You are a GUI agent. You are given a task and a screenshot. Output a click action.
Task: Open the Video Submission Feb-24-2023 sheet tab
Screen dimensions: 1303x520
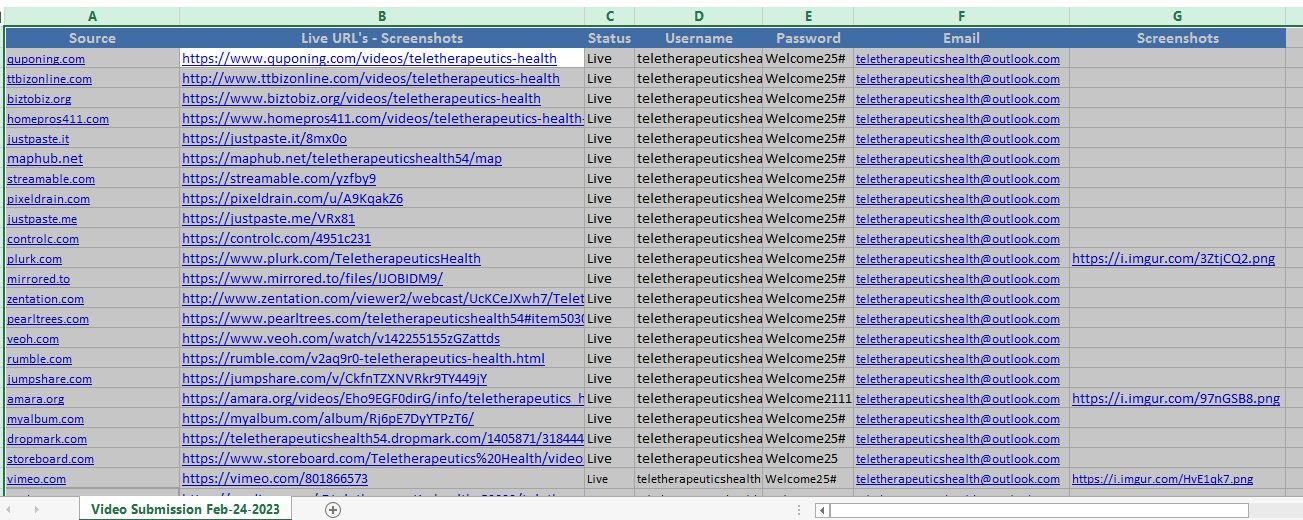tap(186, 509)
